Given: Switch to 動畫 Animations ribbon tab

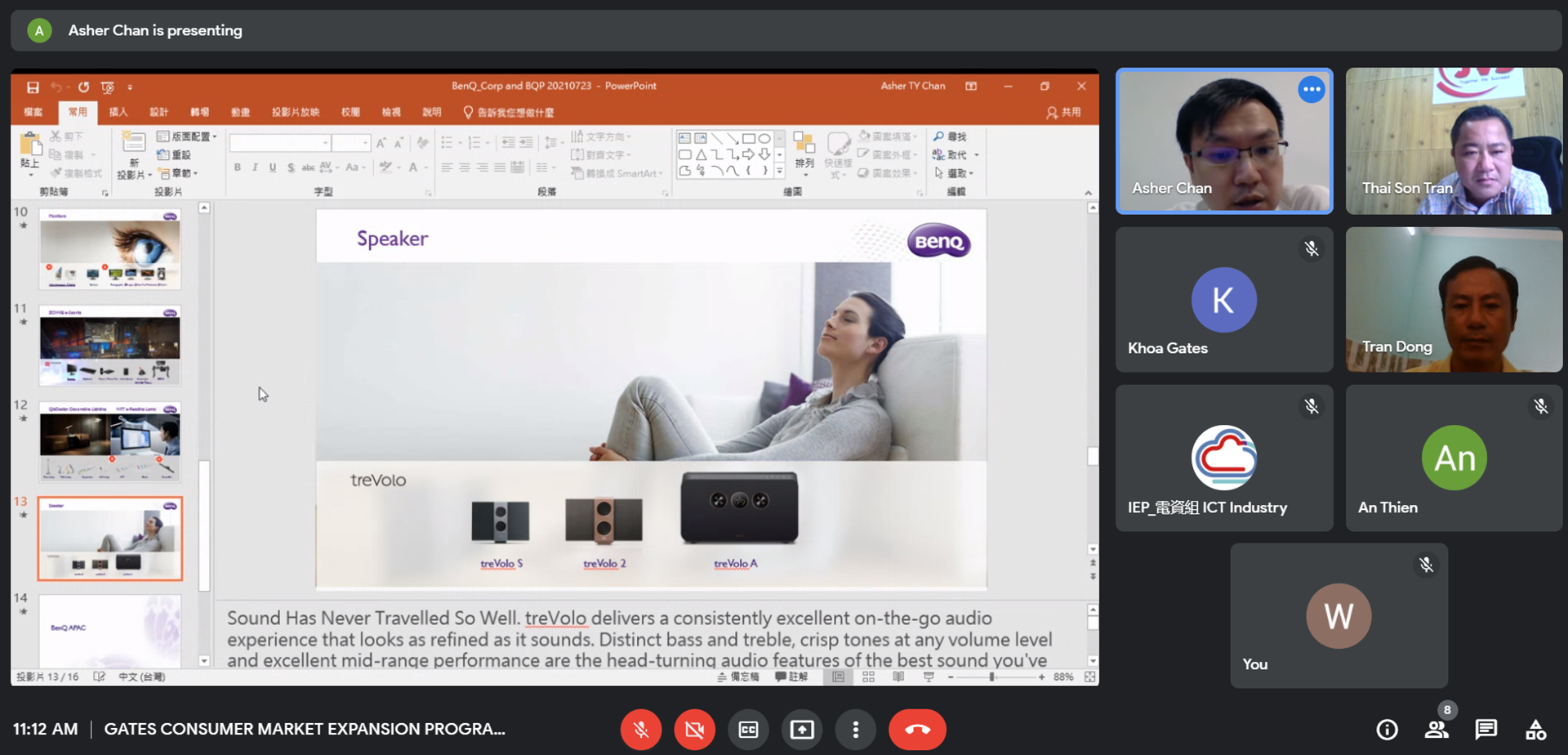Looking at the screenshot, I should coord(240,112).
